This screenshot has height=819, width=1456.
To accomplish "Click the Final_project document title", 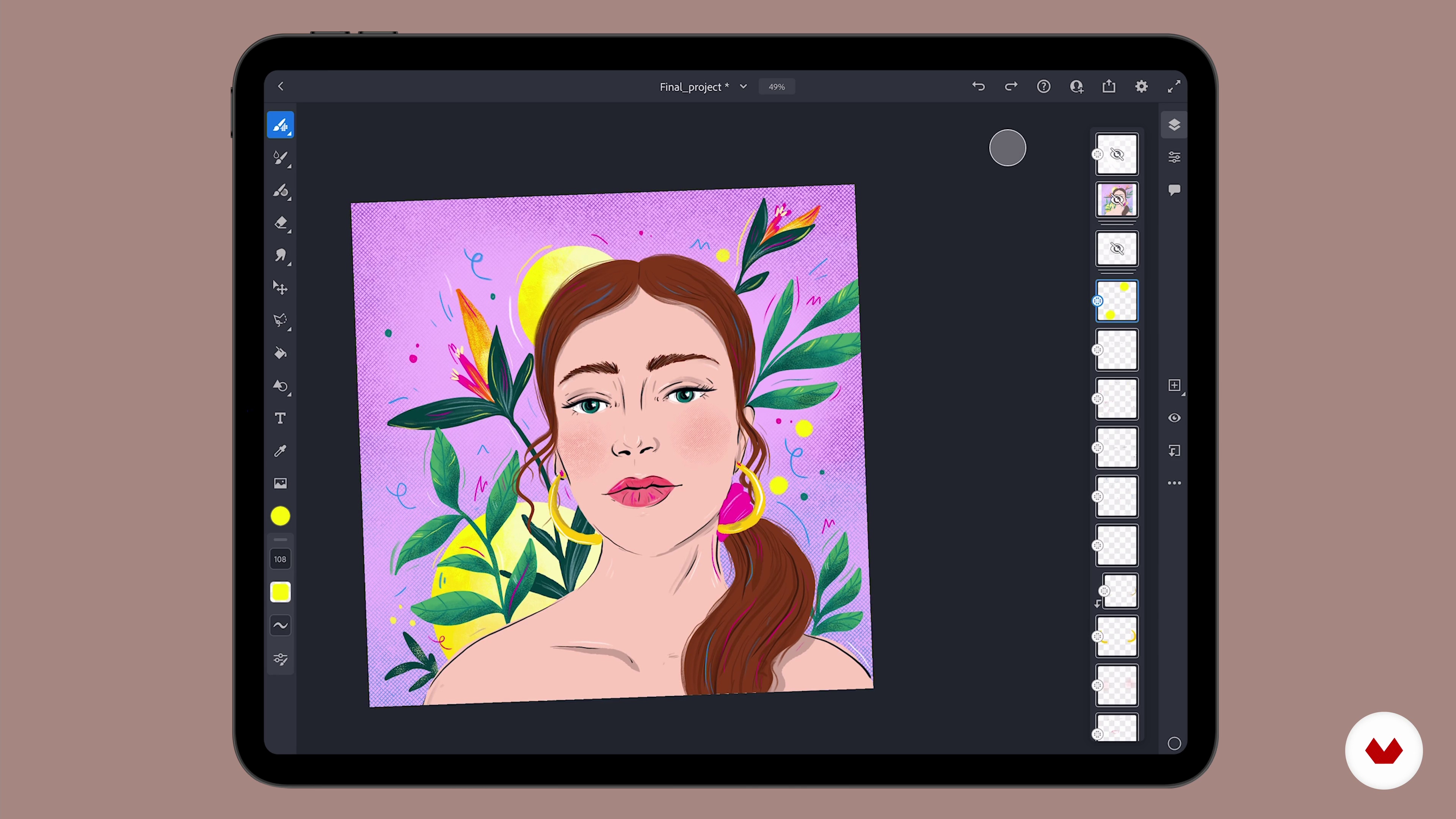I will click(694, 87).
